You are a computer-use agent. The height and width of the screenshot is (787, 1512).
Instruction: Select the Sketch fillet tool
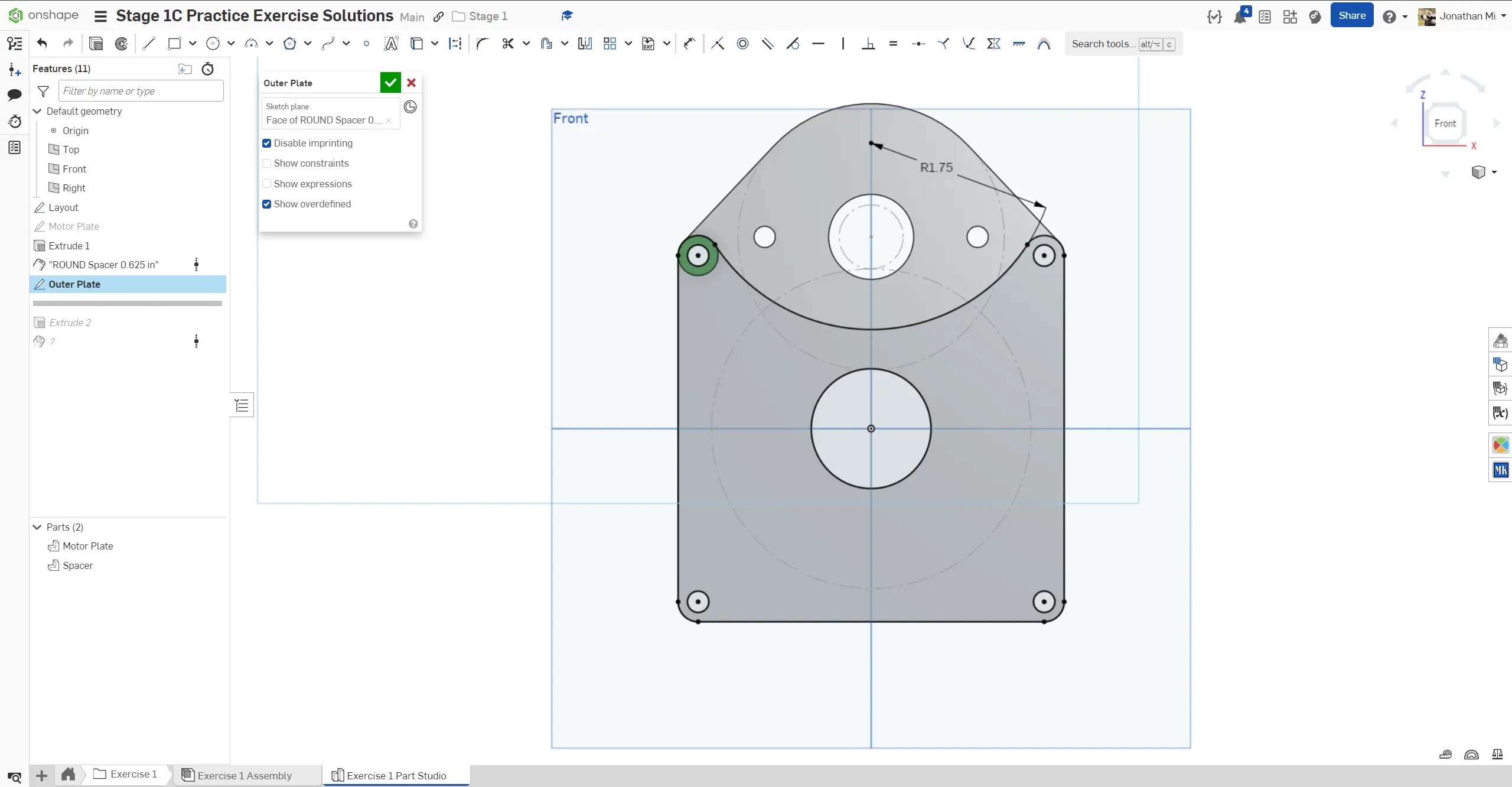482,43
